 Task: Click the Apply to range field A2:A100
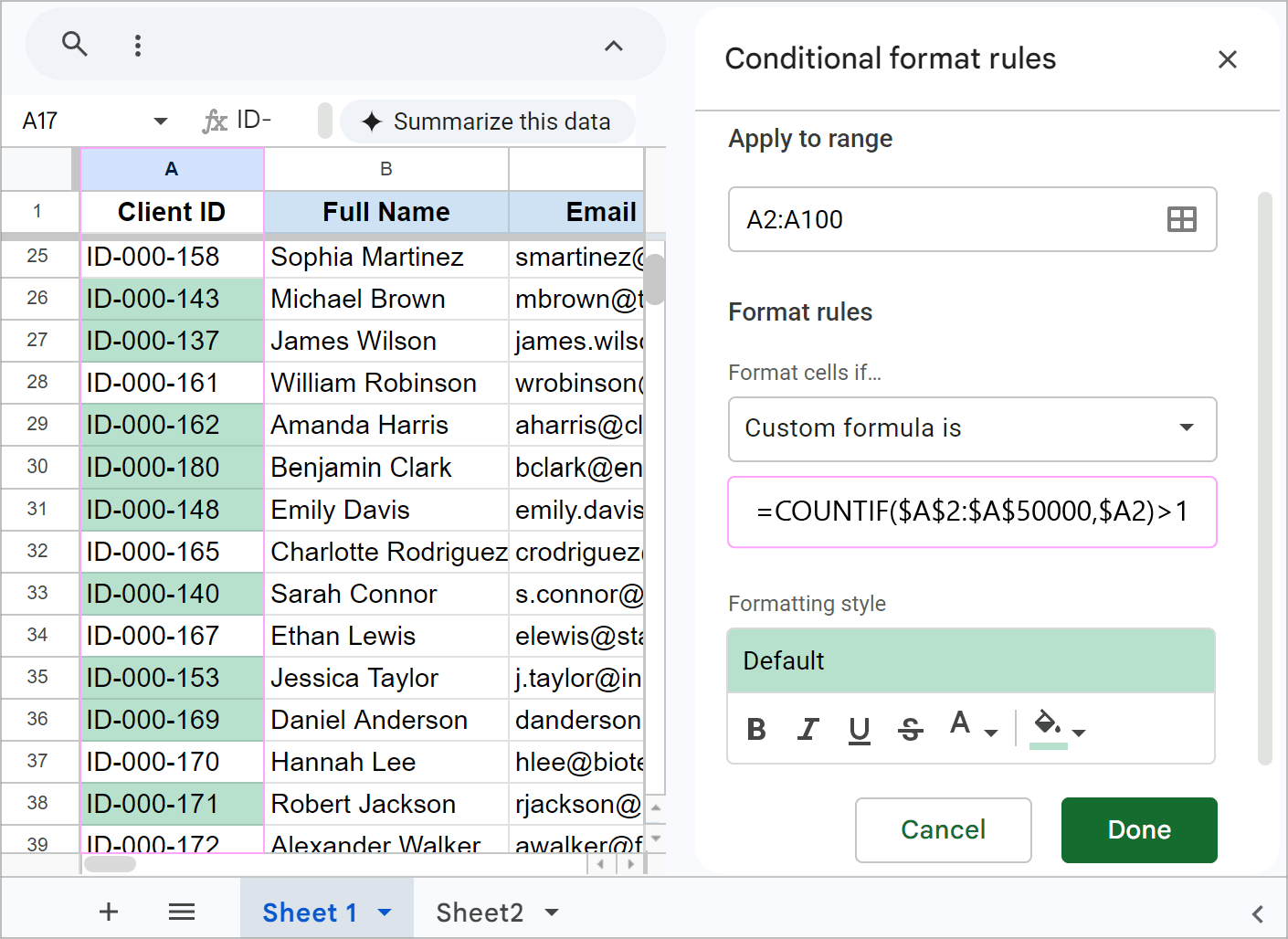(x=972, y=219)
